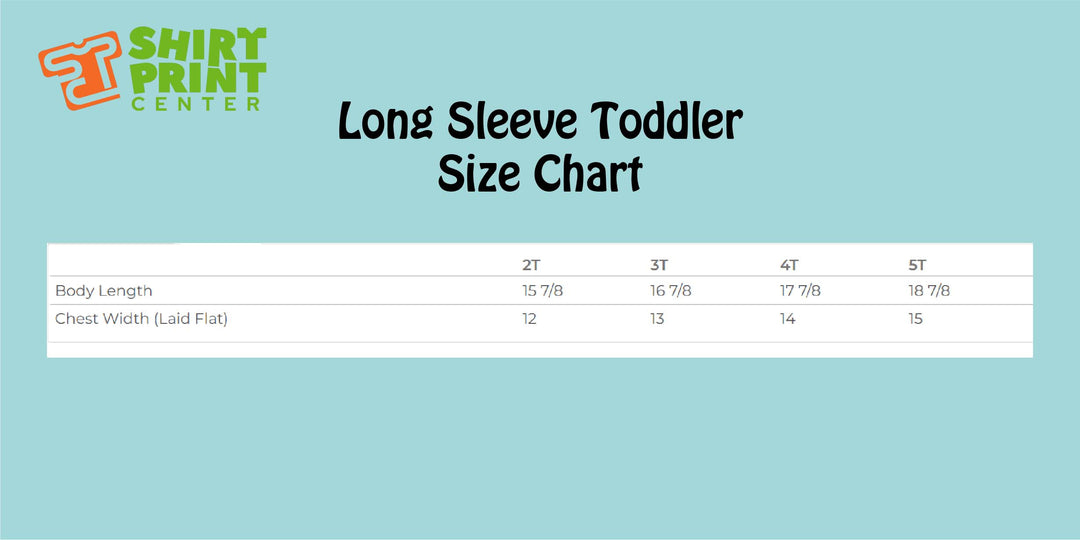Click the 18 7/8 body length value
1080x540 pixels.
(x=929, y=291)
